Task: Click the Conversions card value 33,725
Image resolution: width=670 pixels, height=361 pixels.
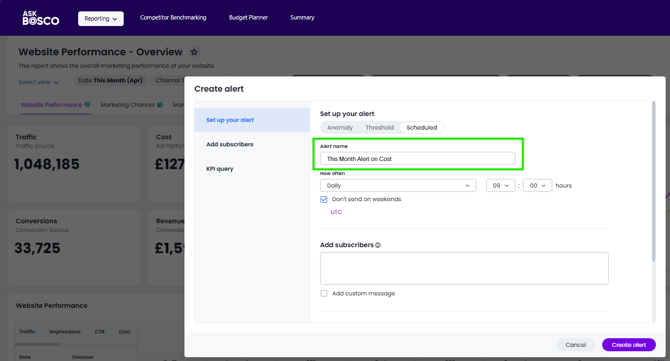Action: [x=37, y=248]
